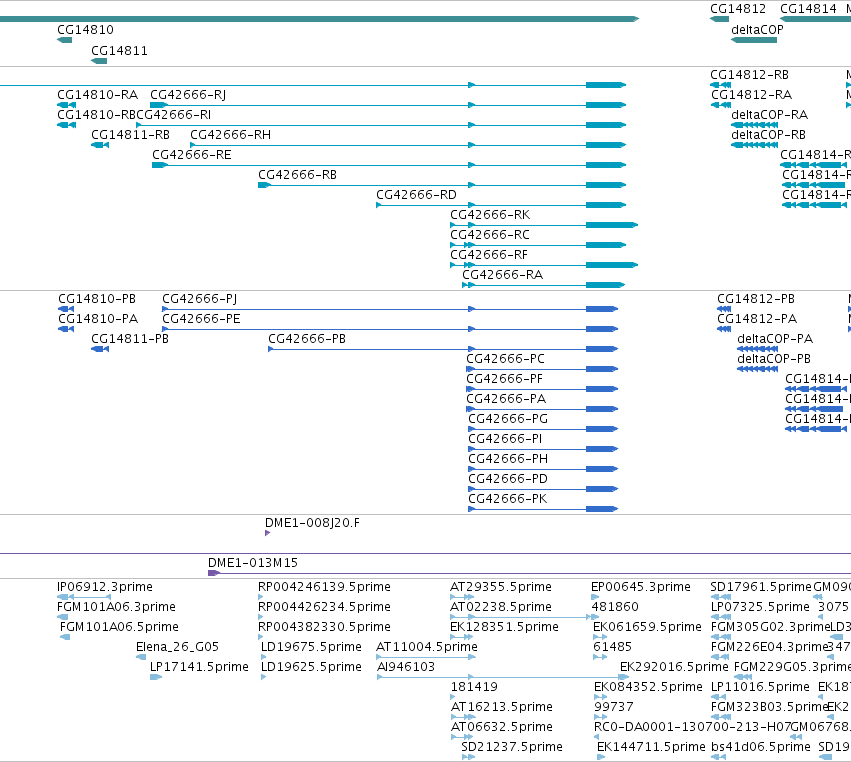Click the CG14811-PB protein label

coord(130,339)
